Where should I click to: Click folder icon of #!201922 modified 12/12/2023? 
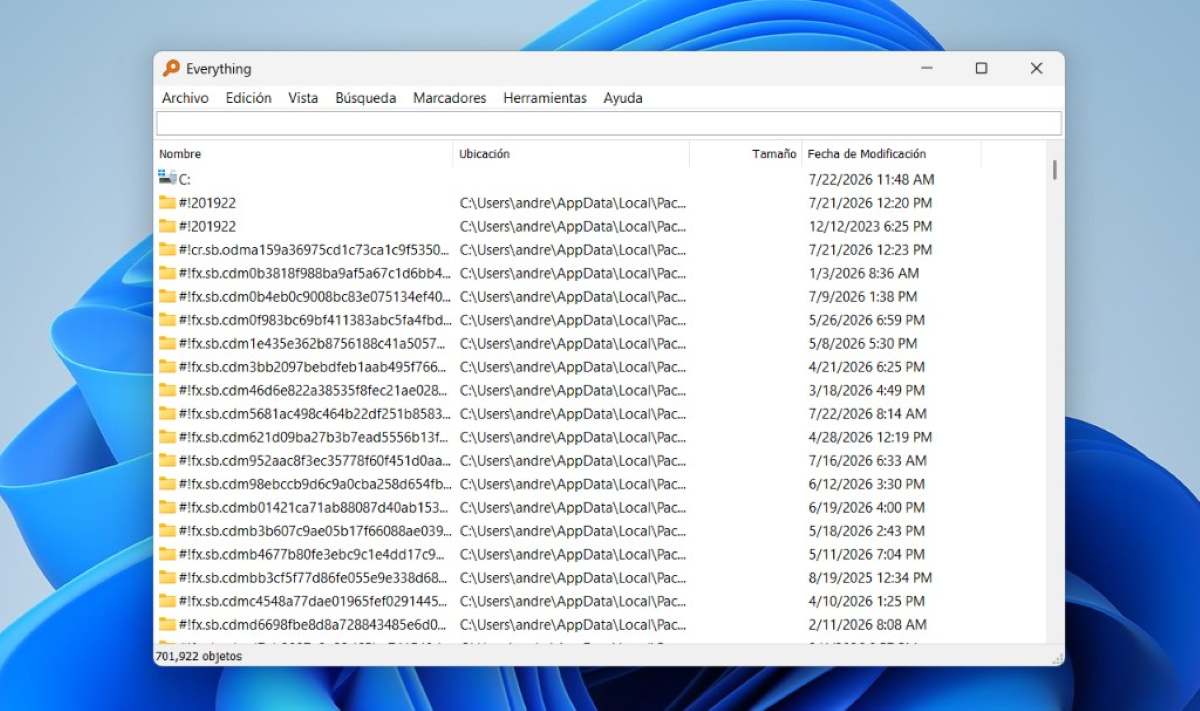(x=167, y=226)
